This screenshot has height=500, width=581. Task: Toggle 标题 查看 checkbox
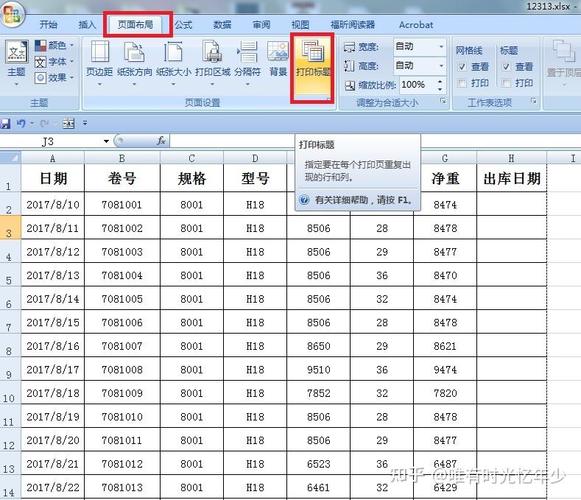coord(506,67)
